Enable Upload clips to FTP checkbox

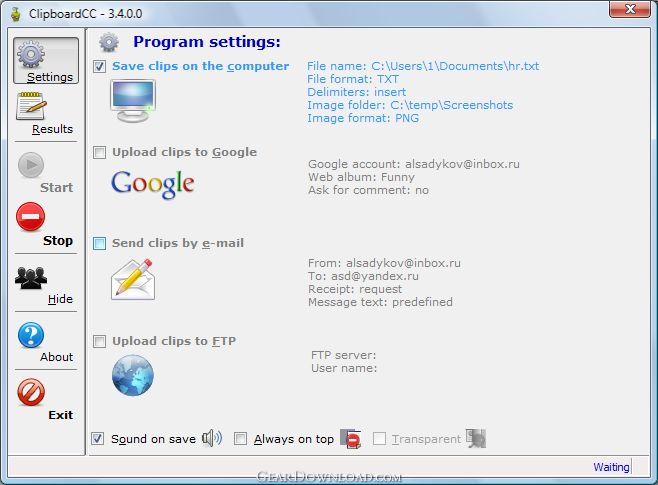tap(99, 342)
